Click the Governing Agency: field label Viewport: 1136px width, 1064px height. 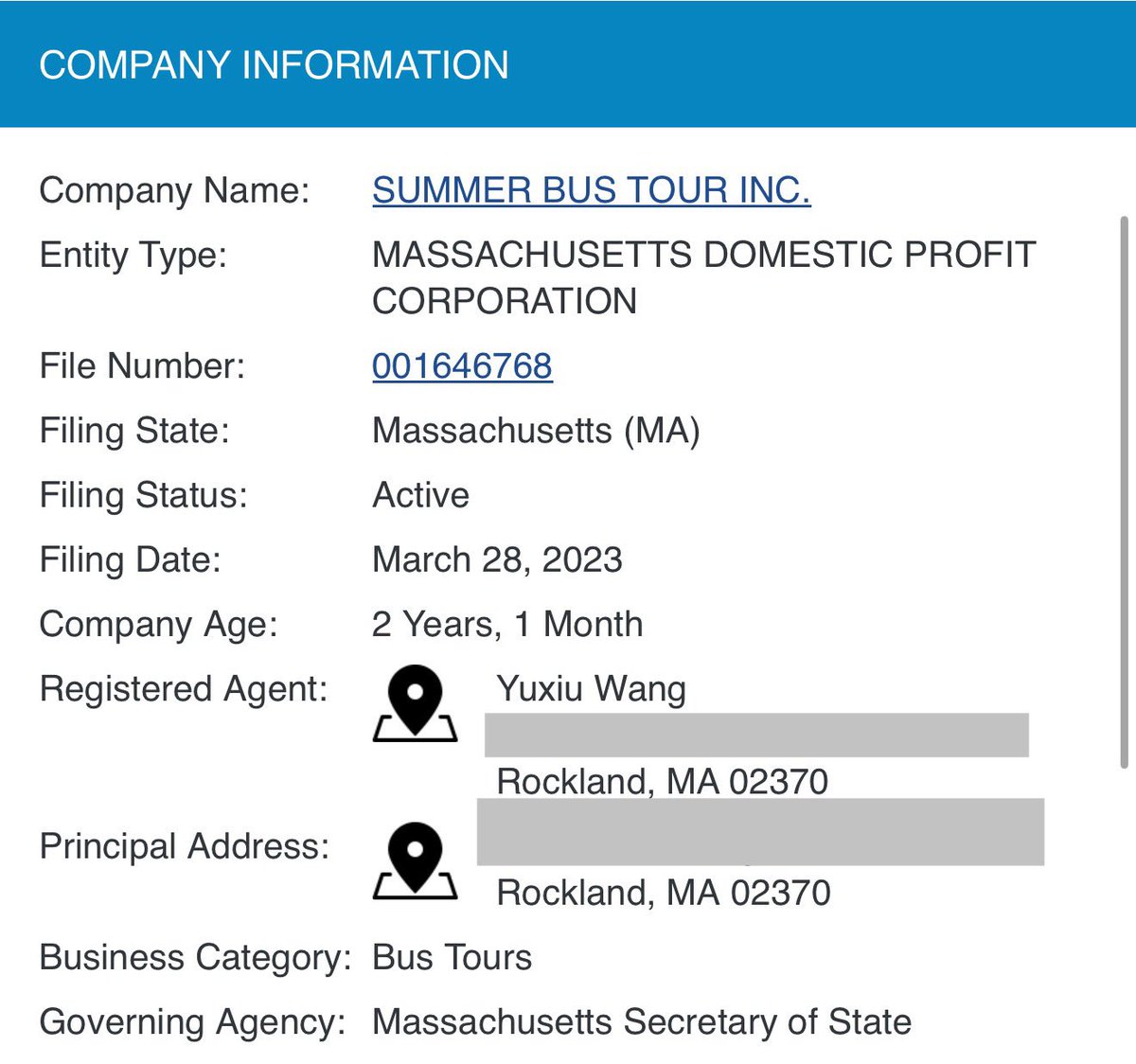tap(192, 1022)
